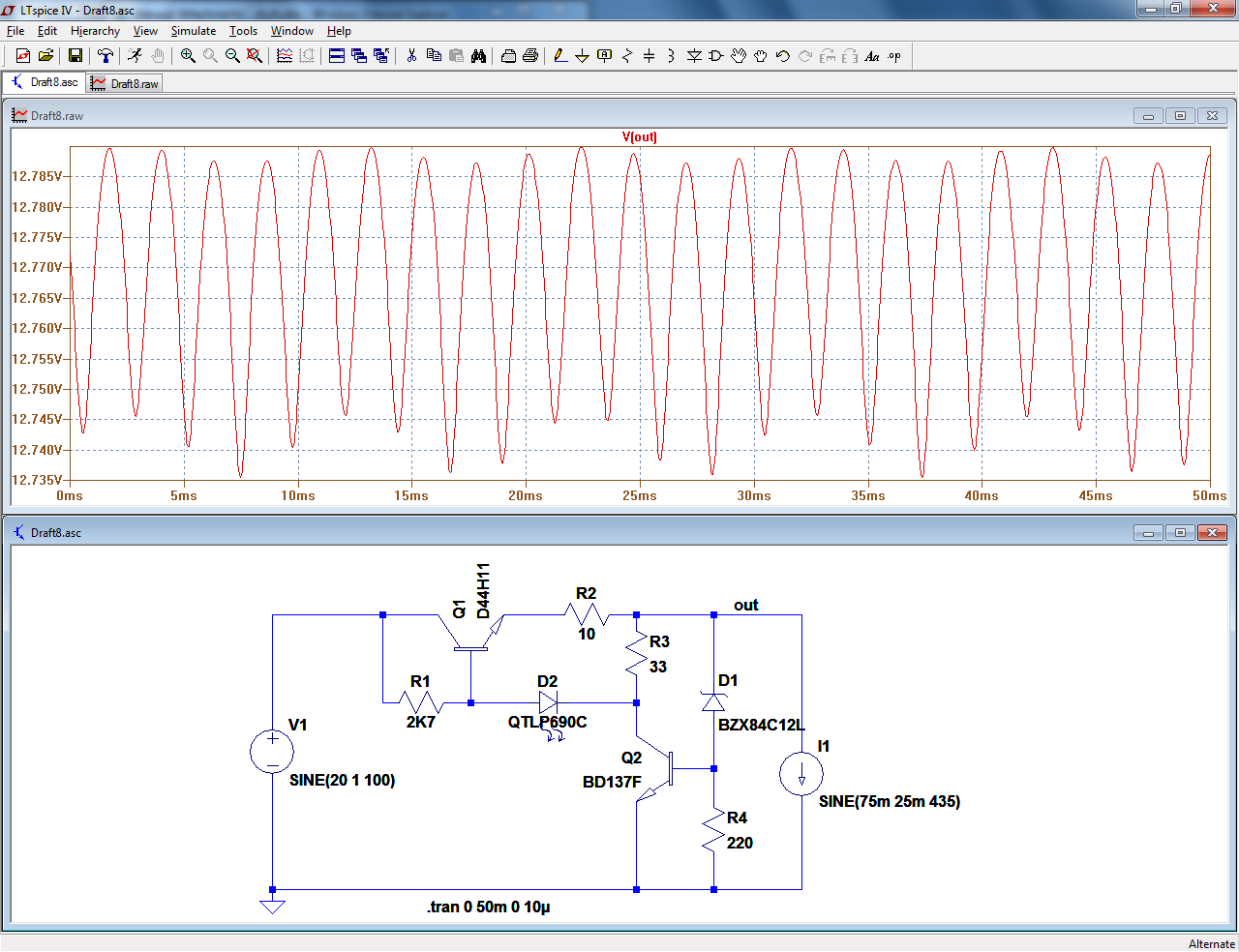Select the Place Inductor tool
This screenshot has height=952, width=1239.
(x=672, y=56)
